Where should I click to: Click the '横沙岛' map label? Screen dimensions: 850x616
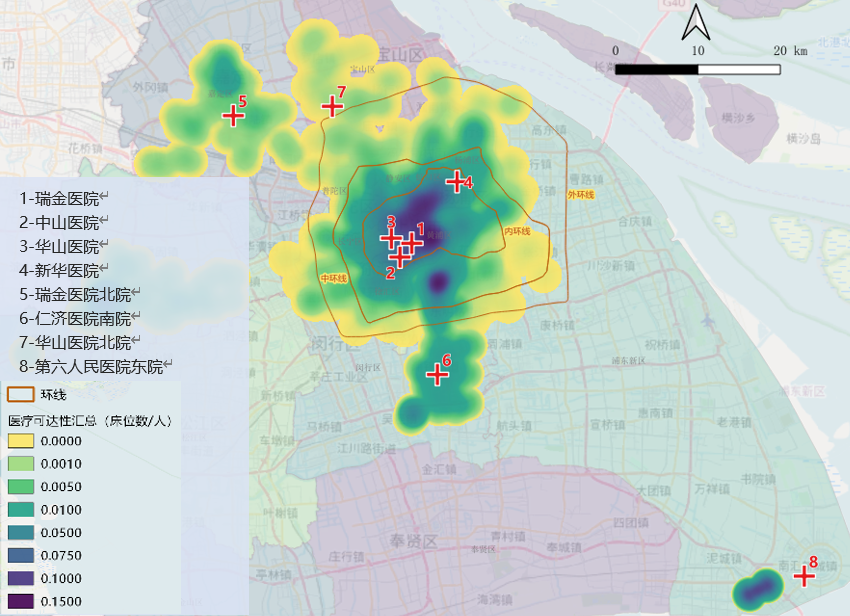[x=803, y=139]
